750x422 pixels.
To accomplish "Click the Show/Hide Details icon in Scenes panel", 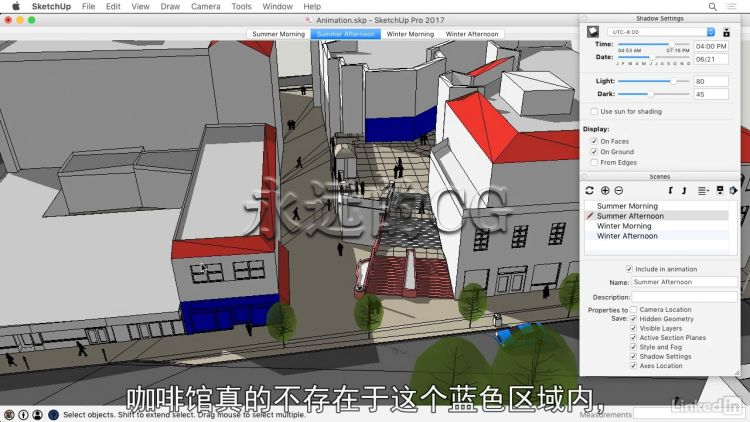I will coord(720,190).
